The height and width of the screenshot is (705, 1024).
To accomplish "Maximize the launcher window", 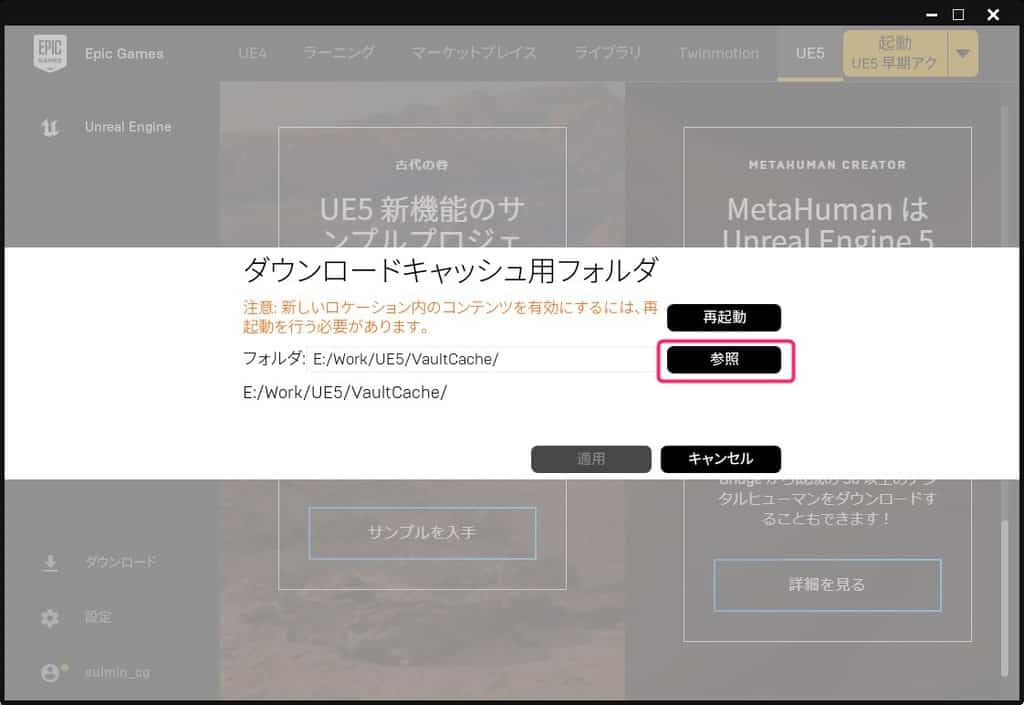I will [x=958, y=14].
